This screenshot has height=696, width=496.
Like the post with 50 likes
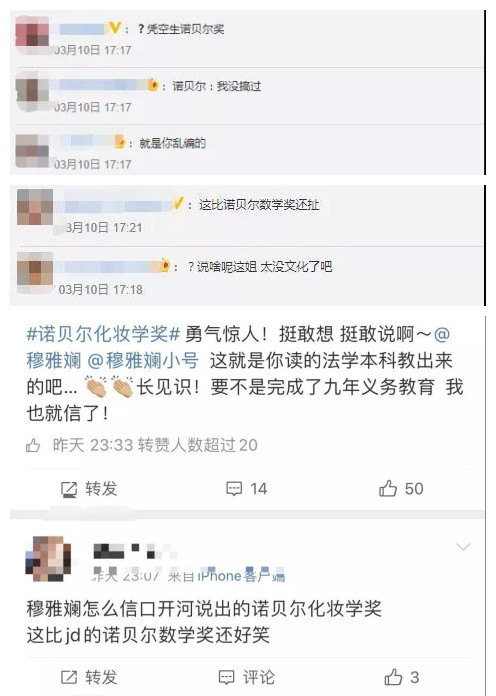[x=401, y=488]
